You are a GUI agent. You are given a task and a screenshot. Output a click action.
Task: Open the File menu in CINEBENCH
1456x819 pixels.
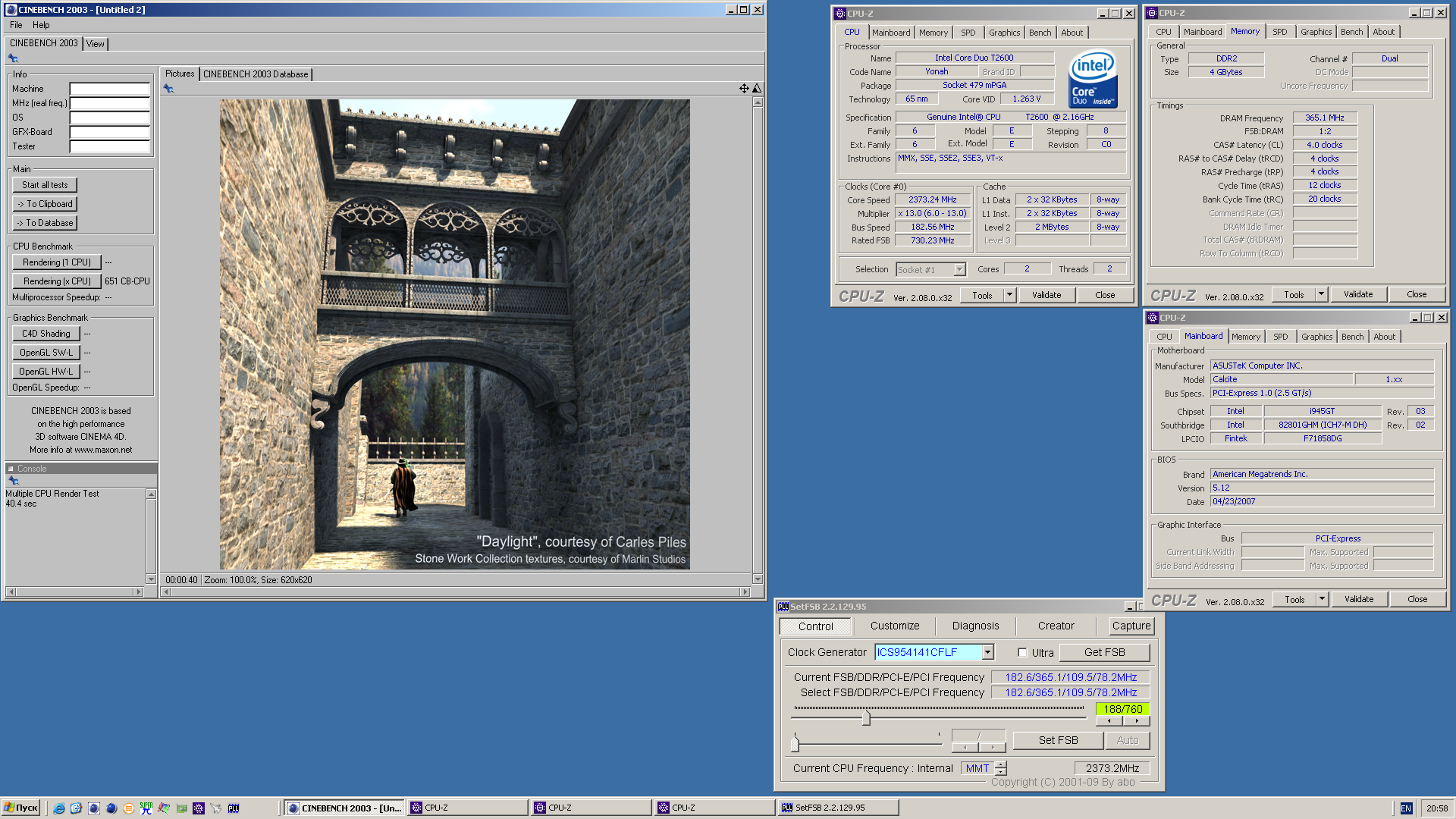coord(16,25)
